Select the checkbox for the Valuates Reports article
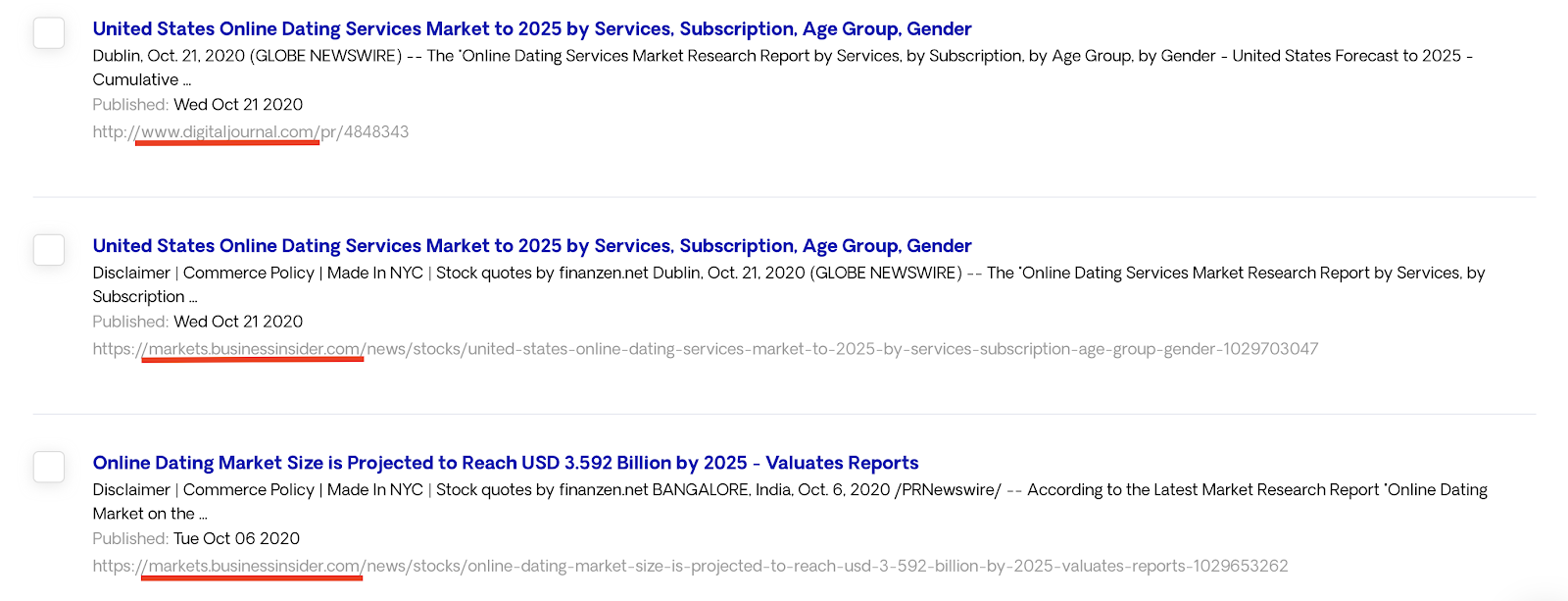This screenshot has width=1568, height=601. pos(49,466)
